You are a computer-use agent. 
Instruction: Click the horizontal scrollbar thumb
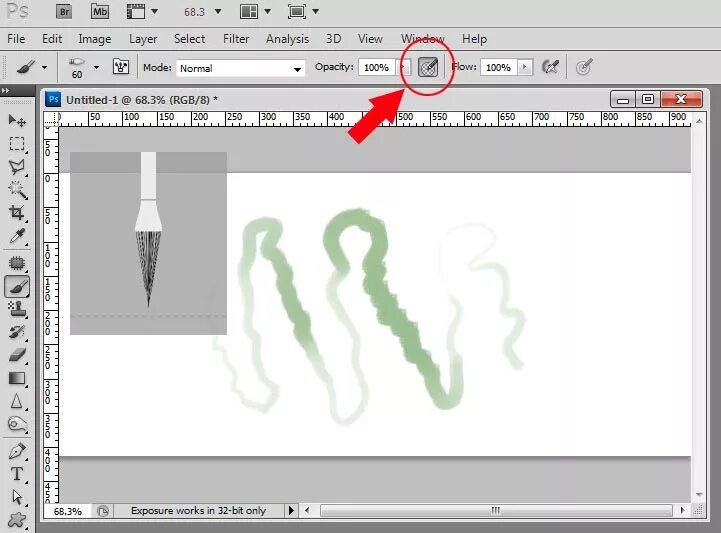[x=496, y=510]
